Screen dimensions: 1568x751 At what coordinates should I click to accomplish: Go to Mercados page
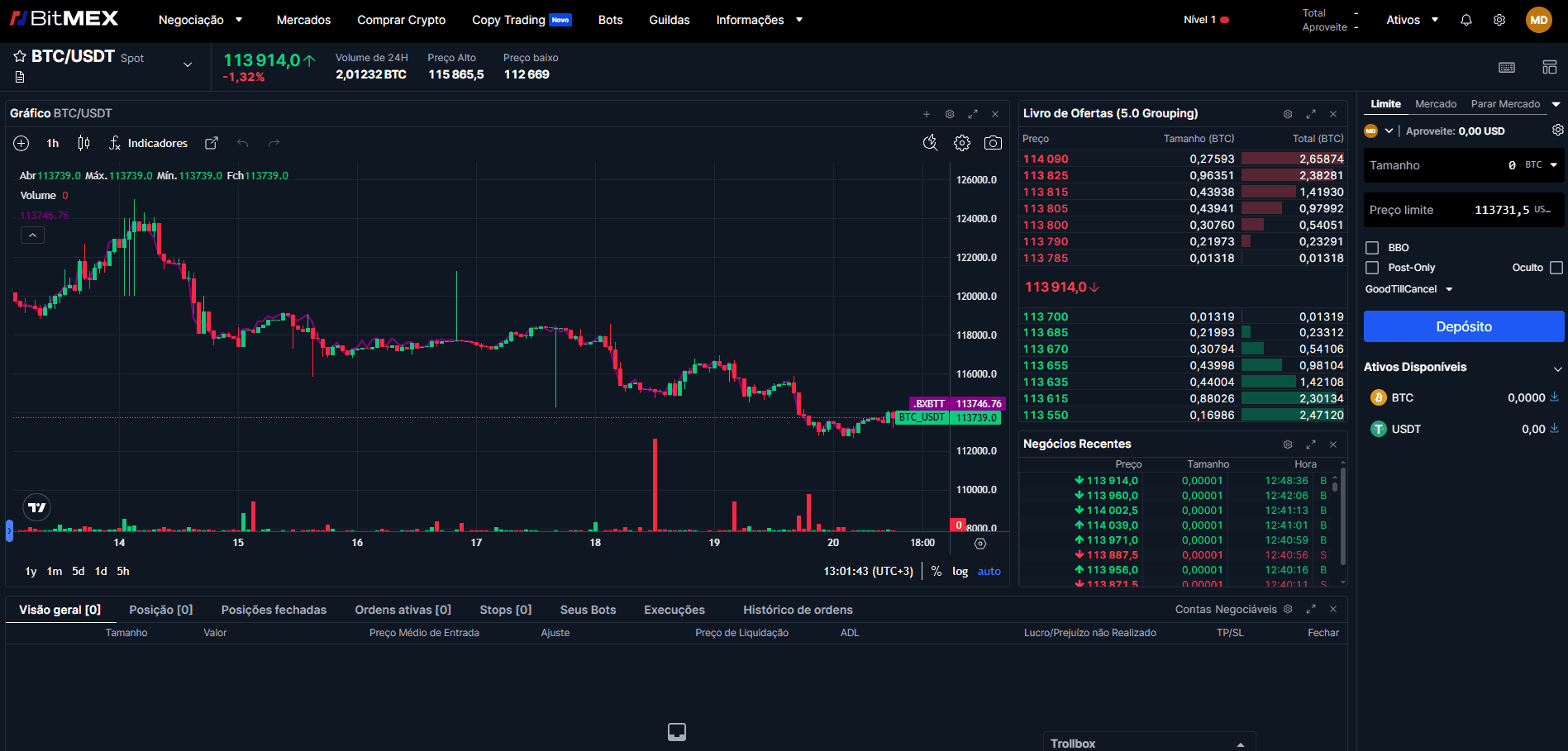click(303, 20)
